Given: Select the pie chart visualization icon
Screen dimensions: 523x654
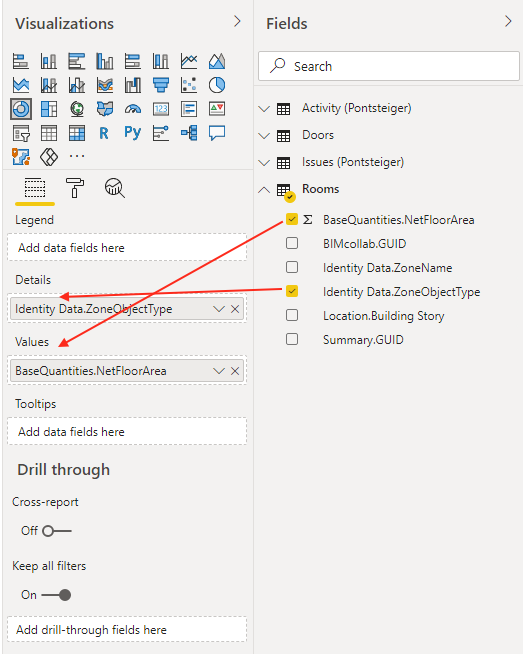Looking at the screenshot, I should pos(217,86).
